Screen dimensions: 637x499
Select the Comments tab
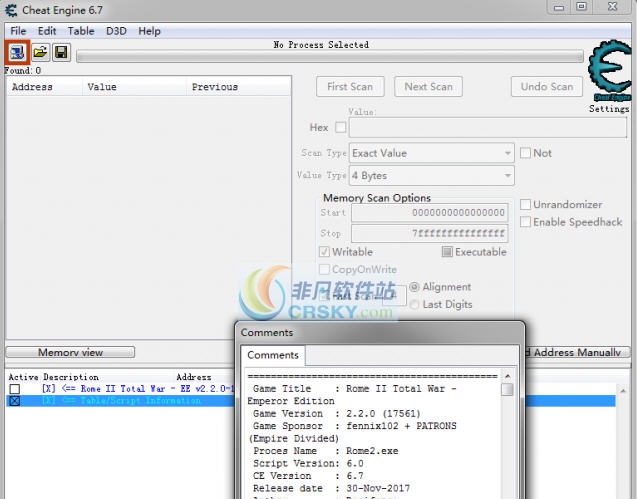pyautogui.click(x=273, y=355)
